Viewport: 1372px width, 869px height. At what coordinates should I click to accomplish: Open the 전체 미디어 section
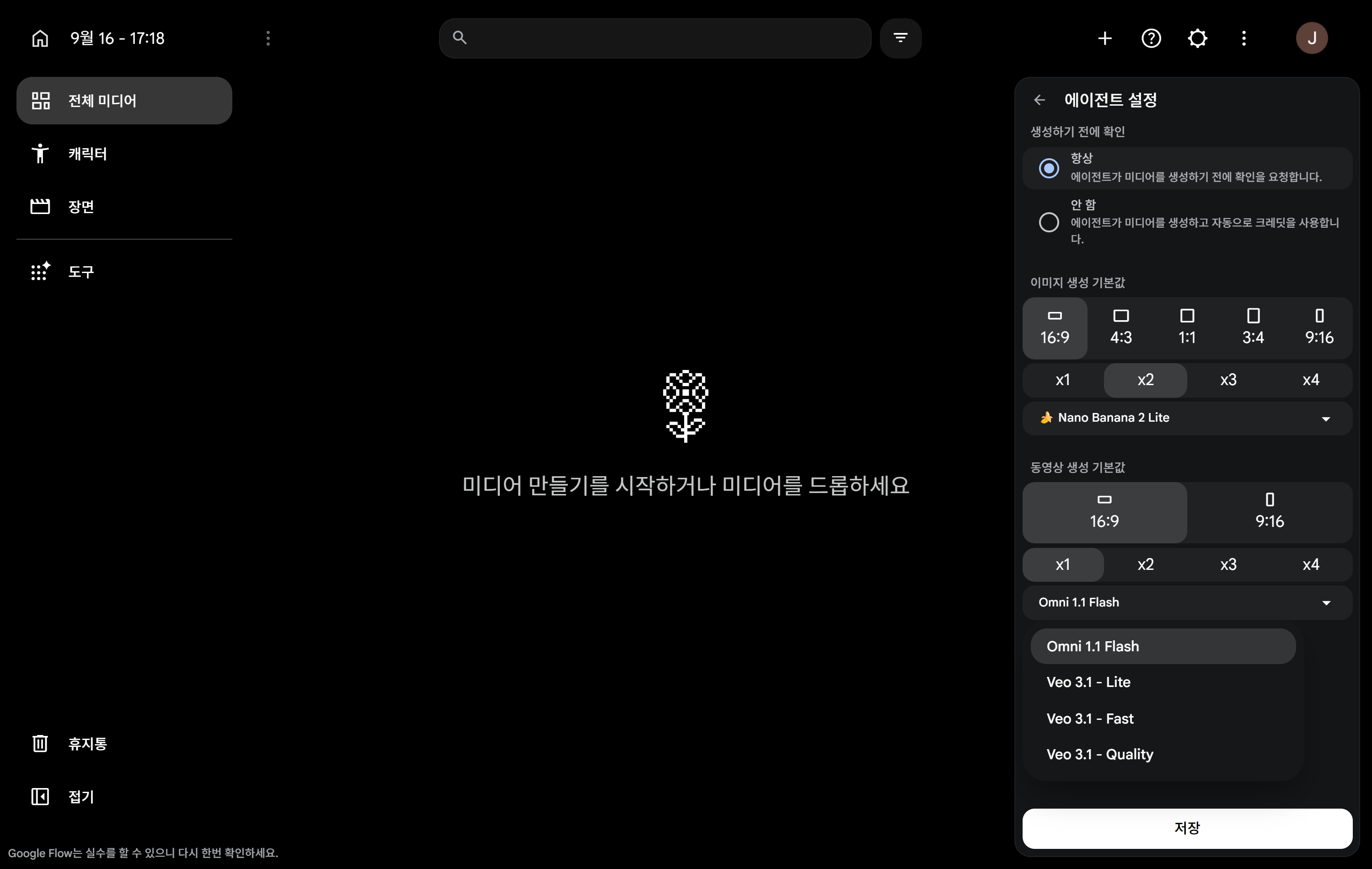[x=124, y=101]
